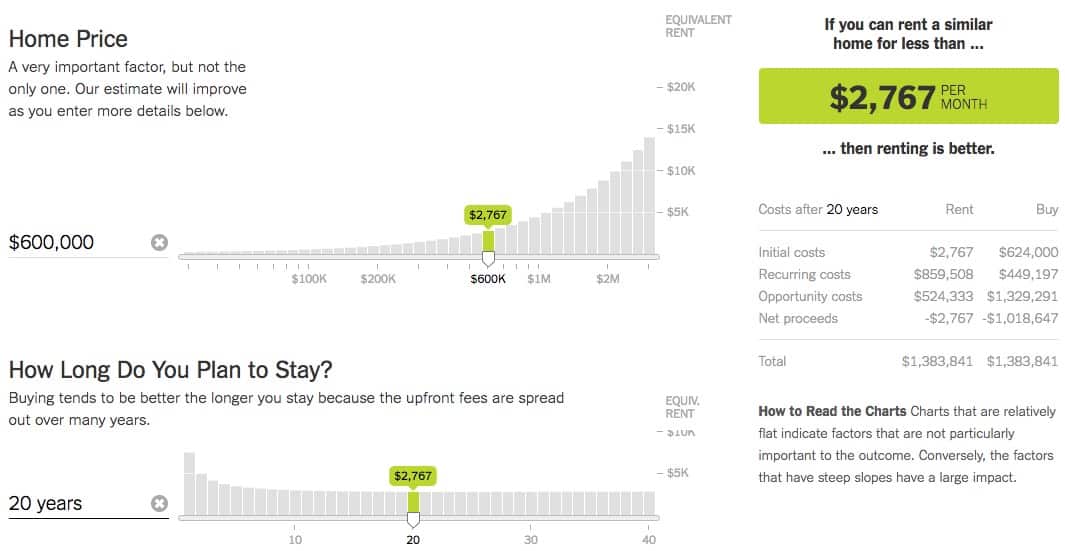The height and width of the screenshot is (551, 1065).
Task: Click the first tall bar in stay chart
Action: [189, 484]
